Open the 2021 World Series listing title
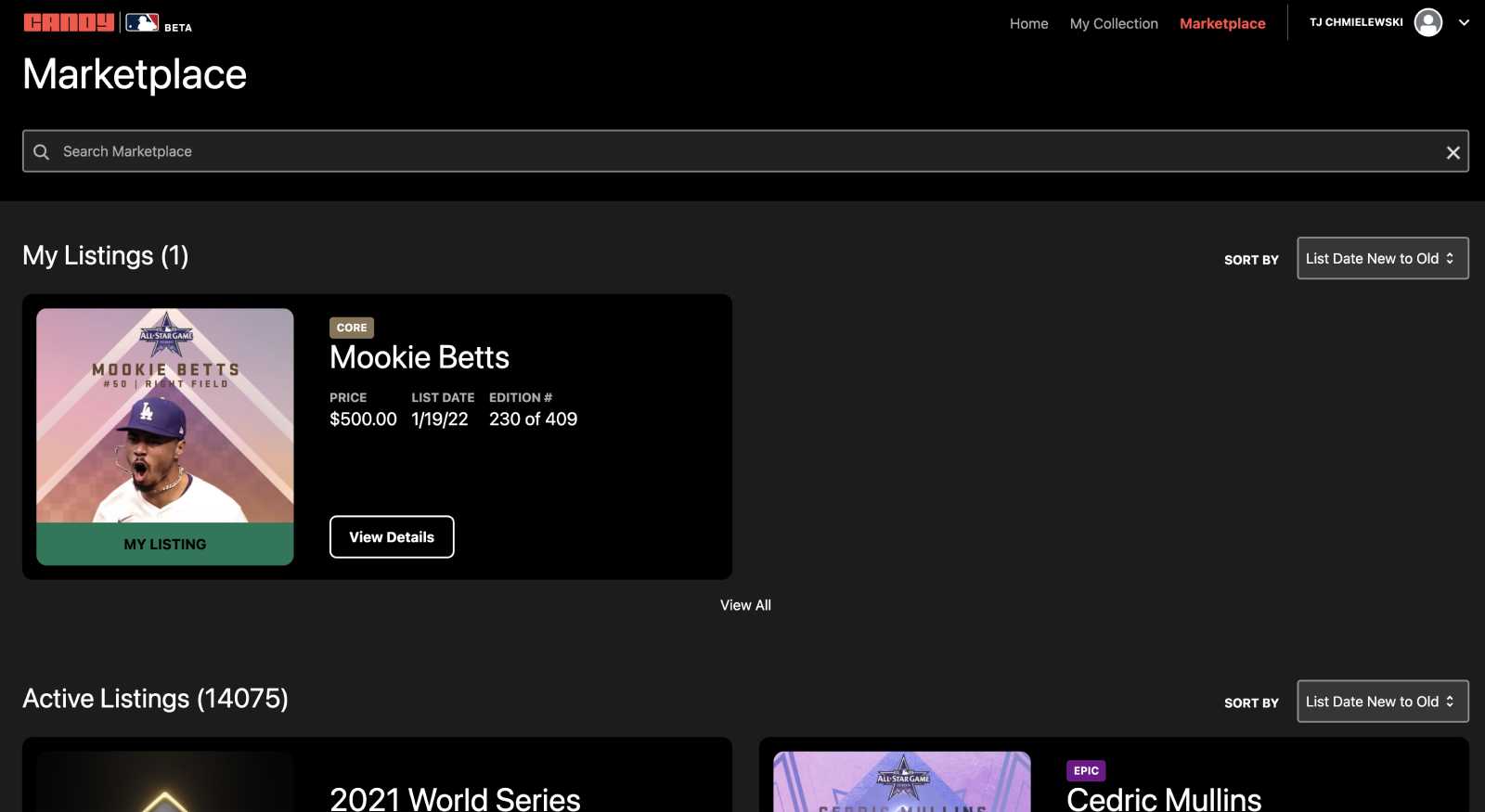Viewport: 1485px width, 812px height. coord(455,798)
